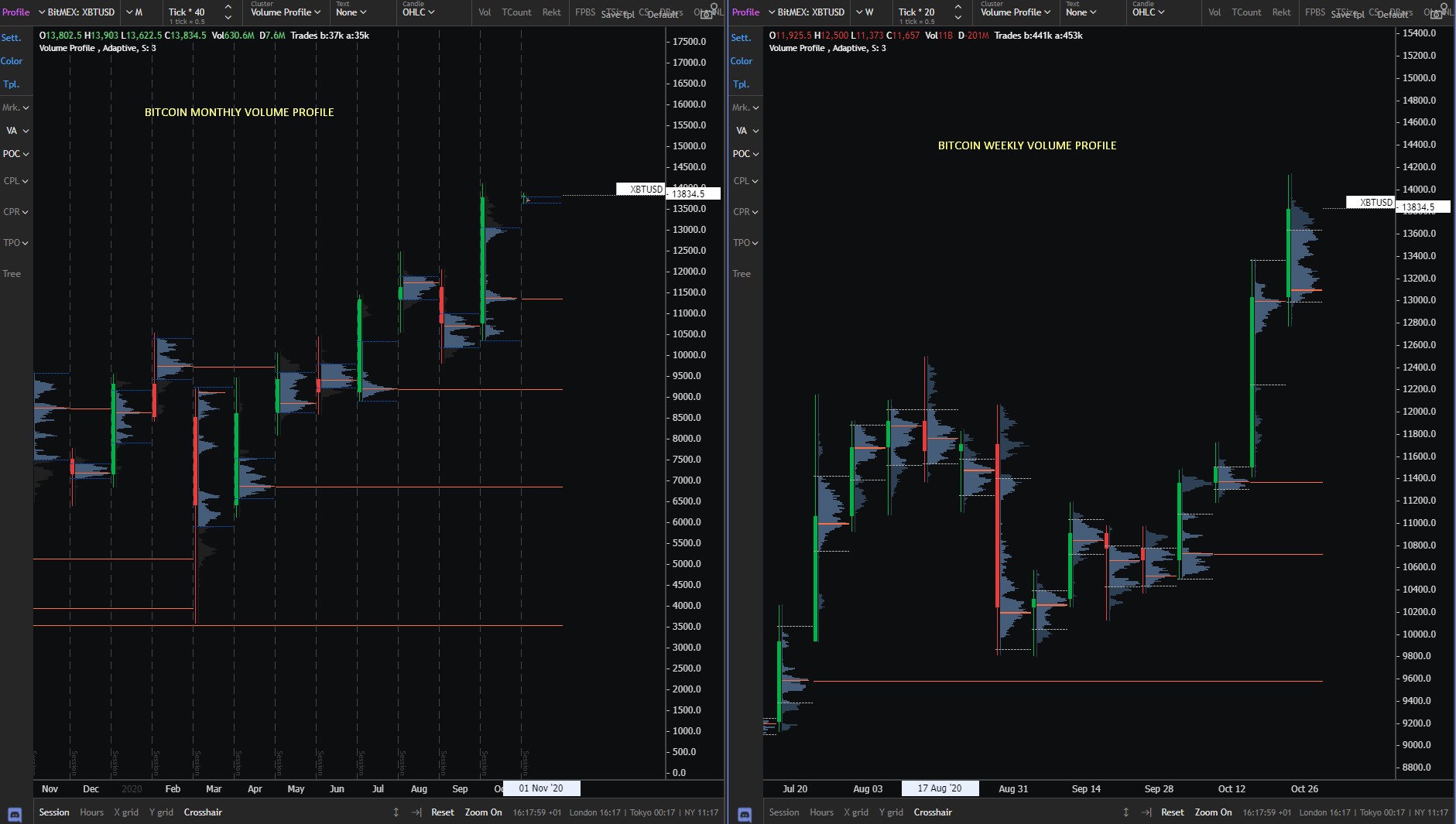The image size is (1456, 824).
Task: Toggle Y grid in right chart
Action: point(891,812)
